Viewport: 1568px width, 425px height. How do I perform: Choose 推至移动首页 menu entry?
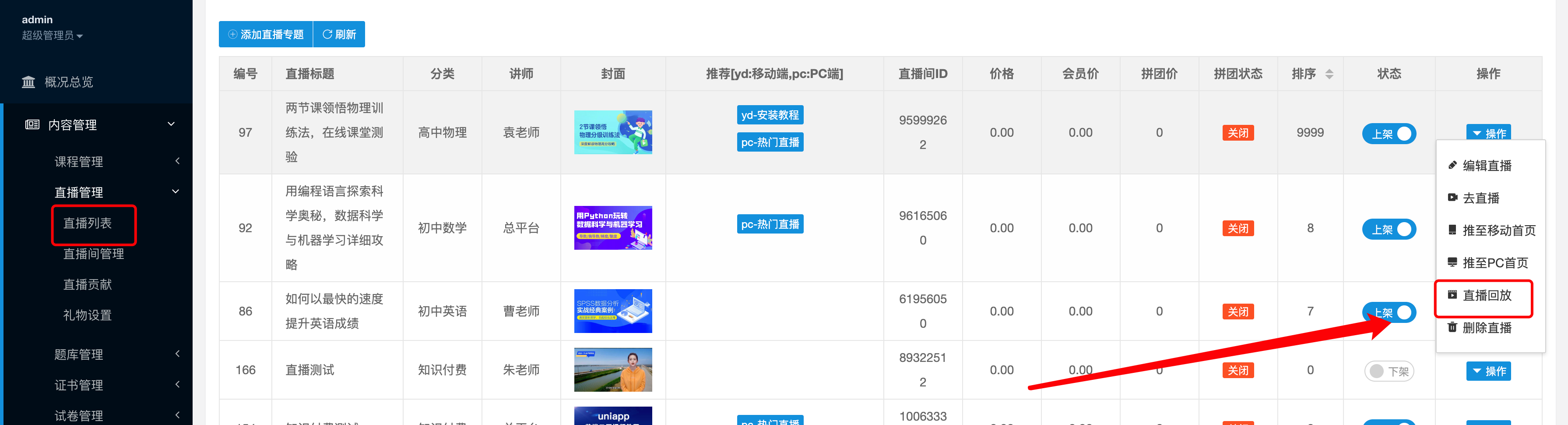(x=1491, y=230)
